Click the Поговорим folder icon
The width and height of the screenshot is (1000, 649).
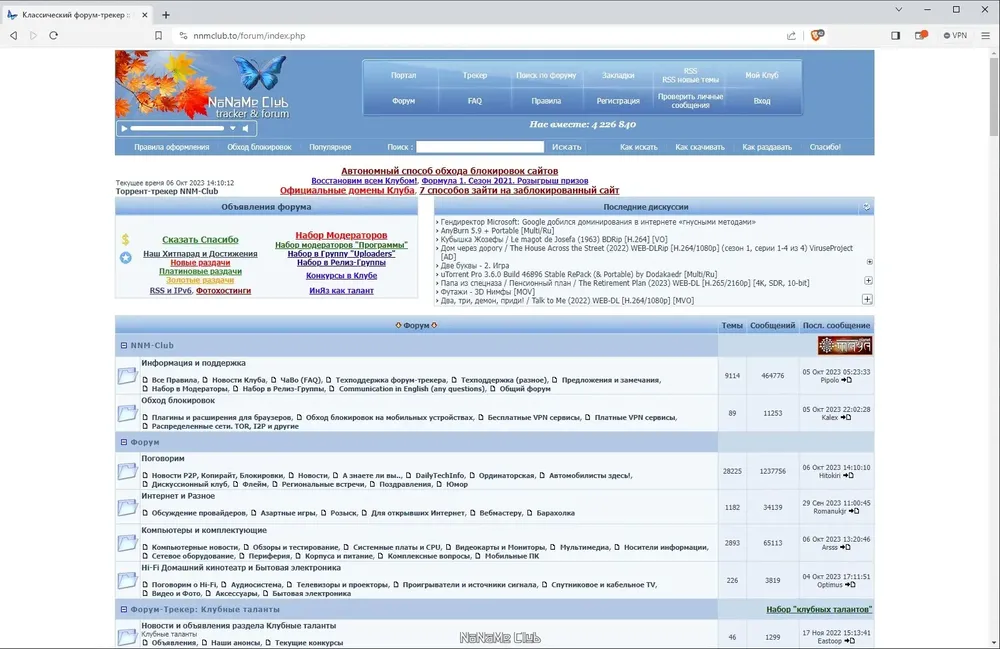coord(128,471)
